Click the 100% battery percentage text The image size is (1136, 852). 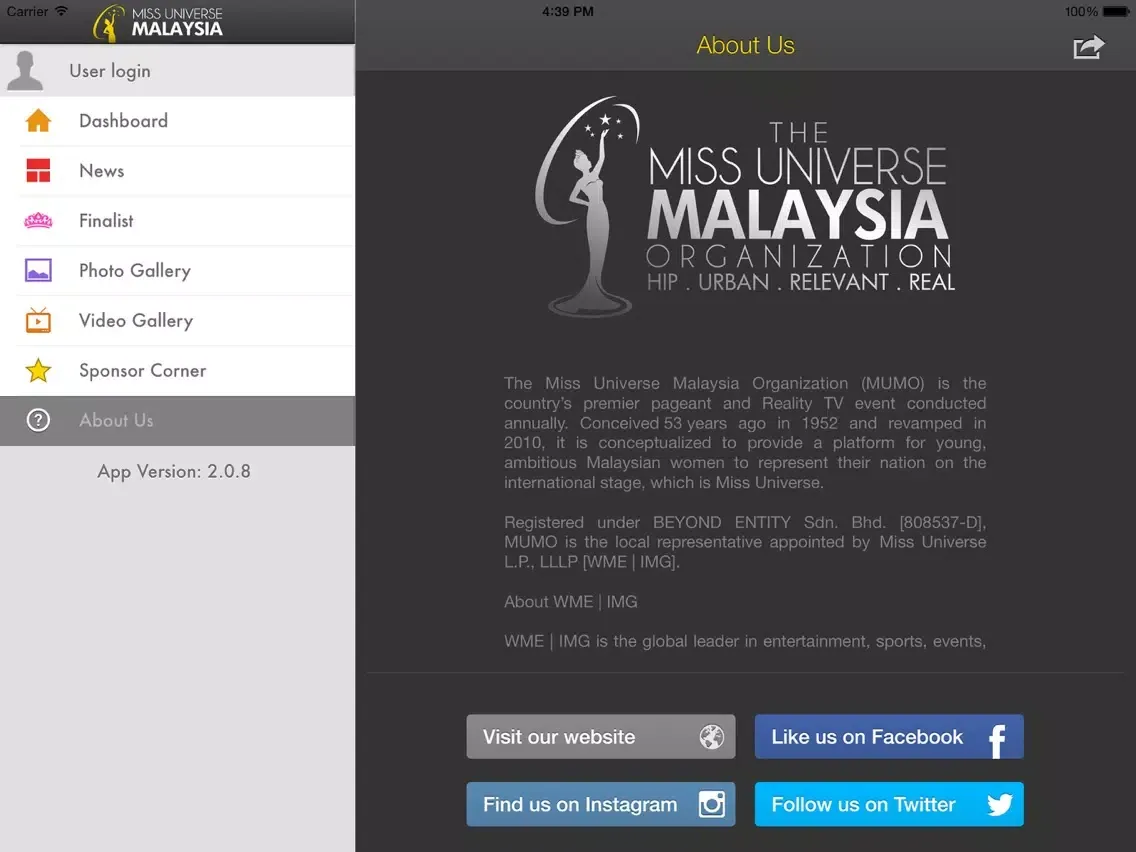click(1082, 12)
